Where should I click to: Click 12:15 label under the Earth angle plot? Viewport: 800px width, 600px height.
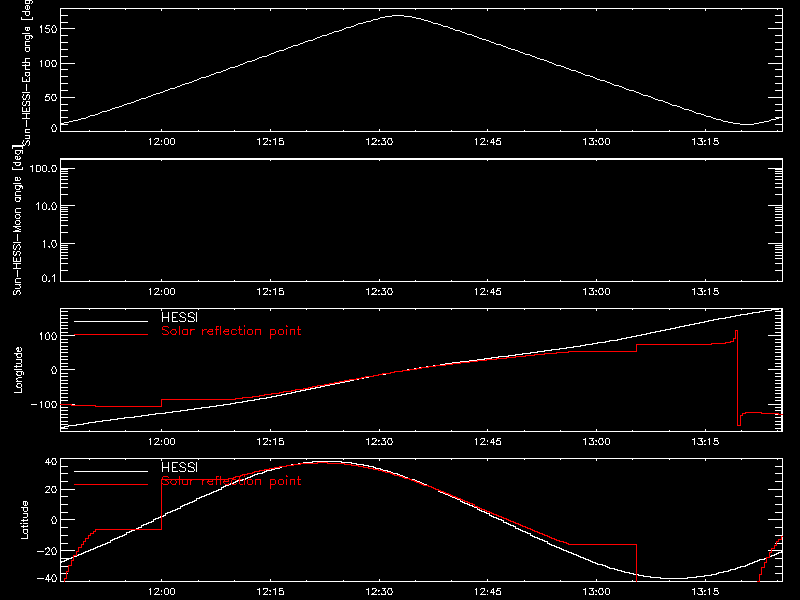coord(270,142)
